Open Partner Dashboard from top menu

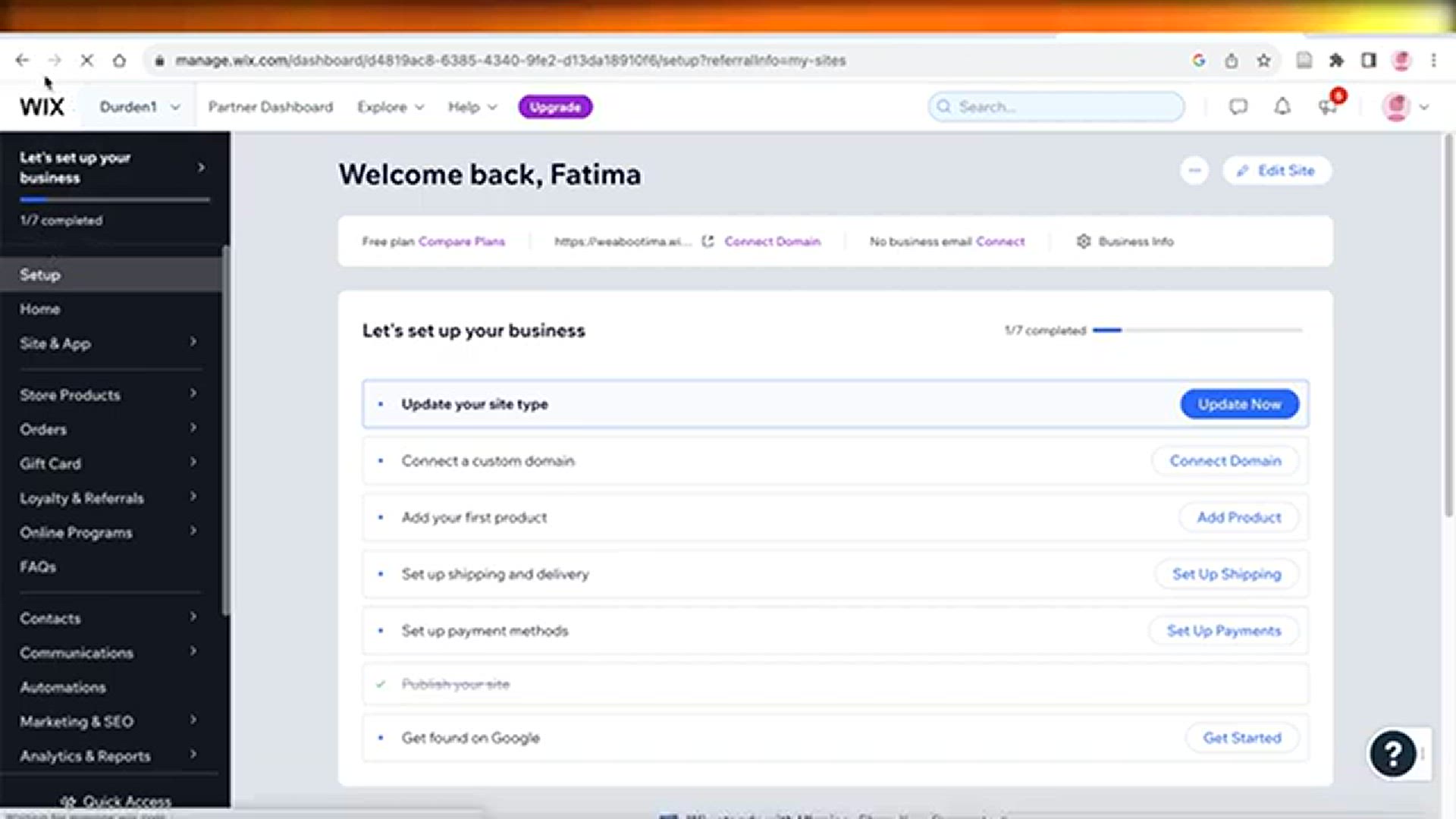click(x=270, y=107)
